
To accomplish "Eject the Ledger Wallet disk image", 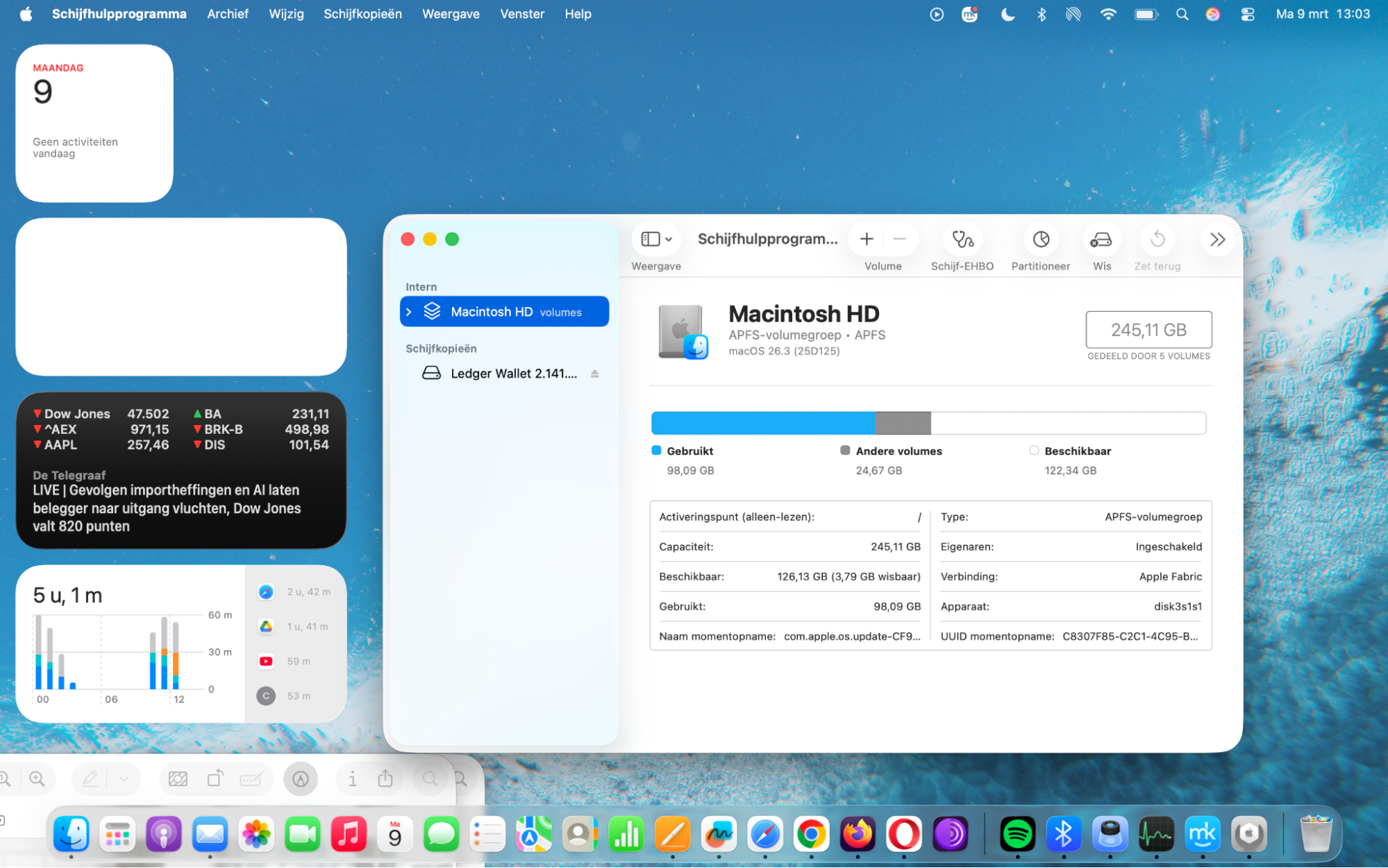I will point(595,373).
